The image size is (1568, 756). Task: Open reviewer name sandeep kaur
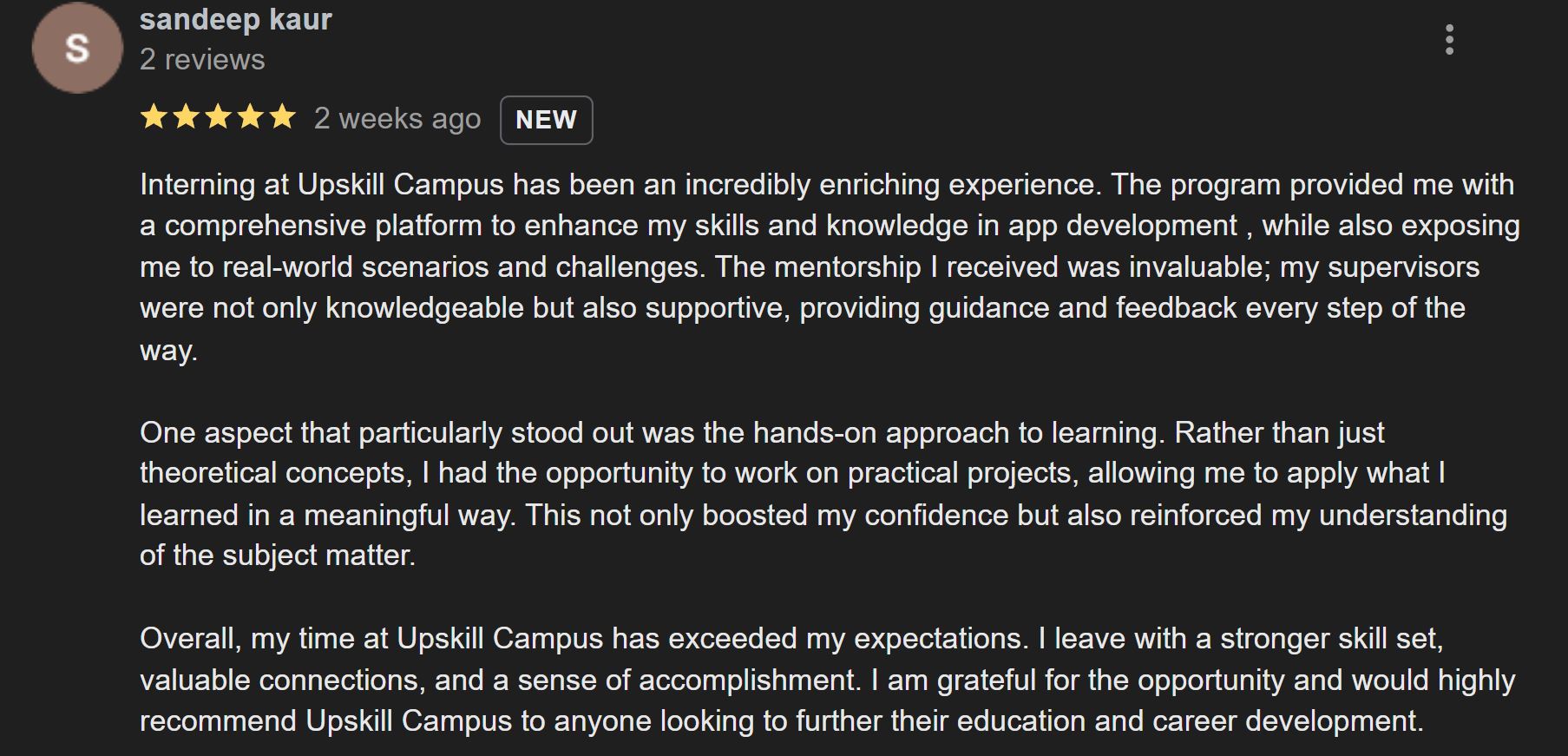click(236, 19)
